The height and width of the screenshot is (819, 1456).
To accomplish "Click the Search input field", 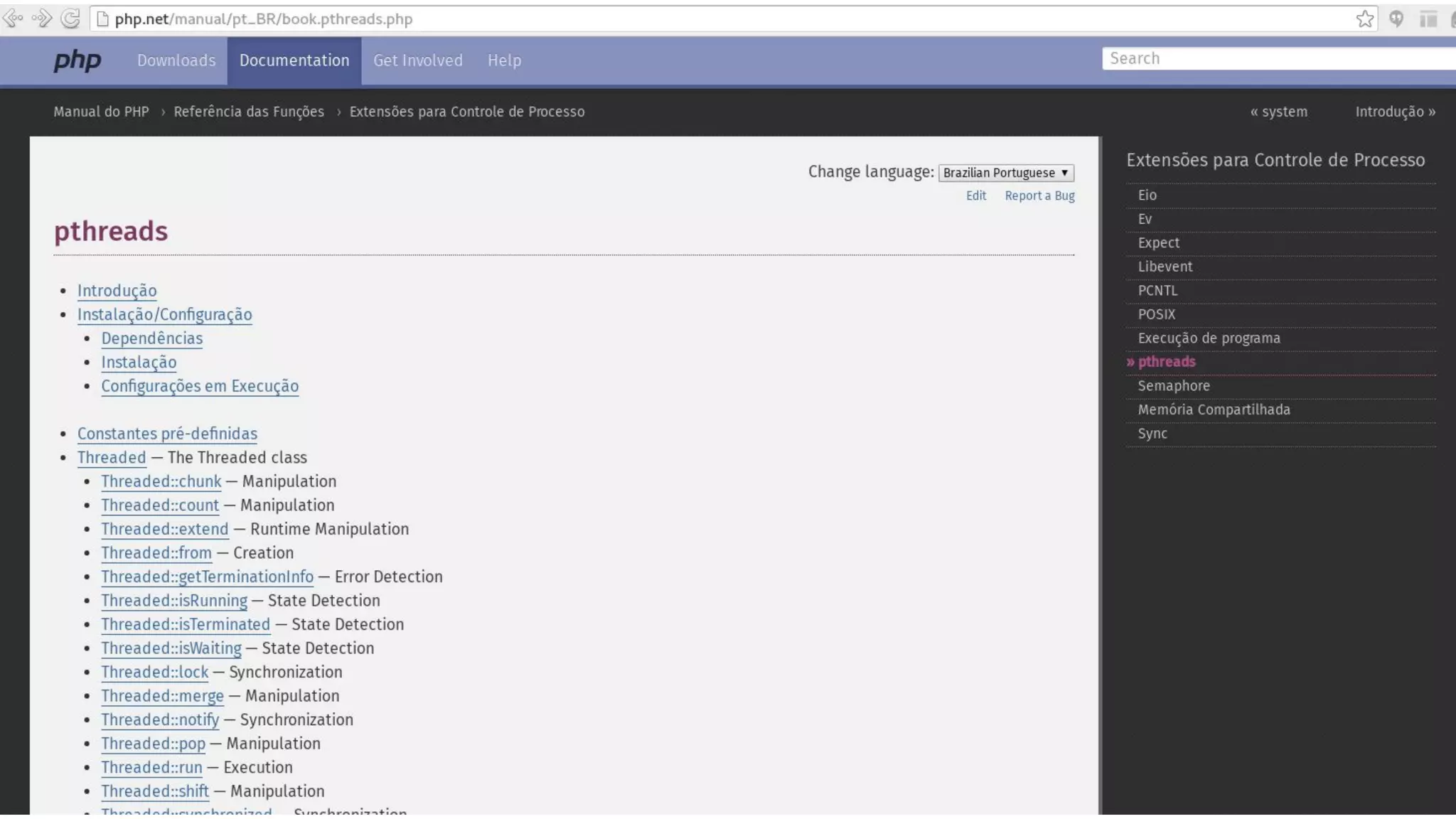I will [x=1276, y=58].
